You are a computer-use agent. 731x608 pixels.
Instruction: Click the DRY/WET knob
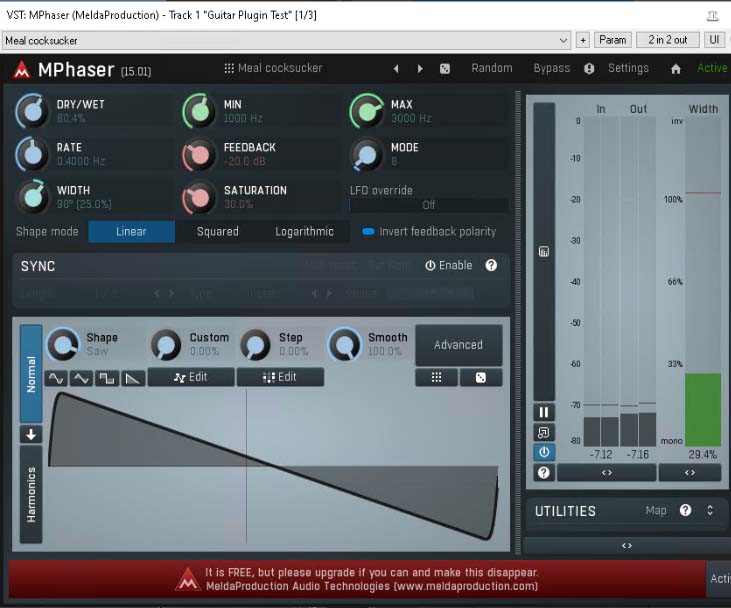coord(32,111)
